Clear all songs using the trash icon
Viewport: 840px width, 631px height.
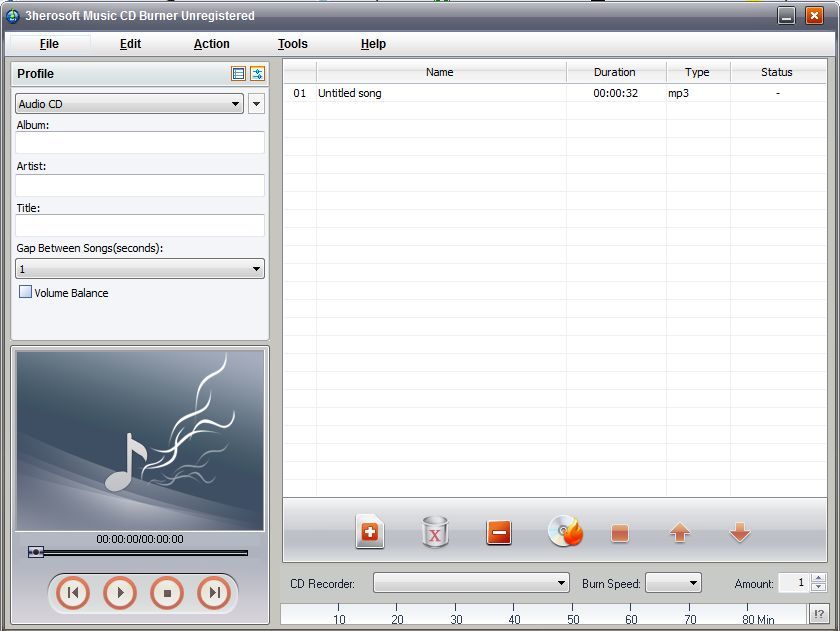pos(435,533)
